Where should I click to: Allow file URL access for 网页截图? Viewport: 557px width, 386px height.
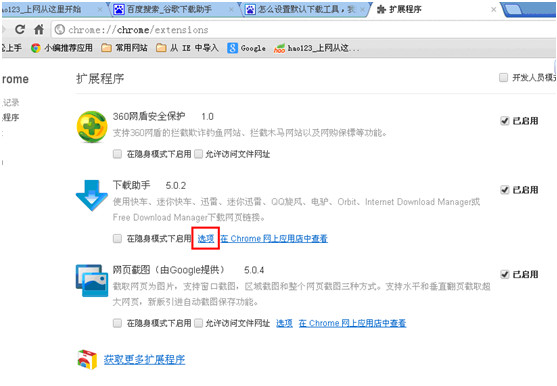pyautogui.click(x=199, y=323)
